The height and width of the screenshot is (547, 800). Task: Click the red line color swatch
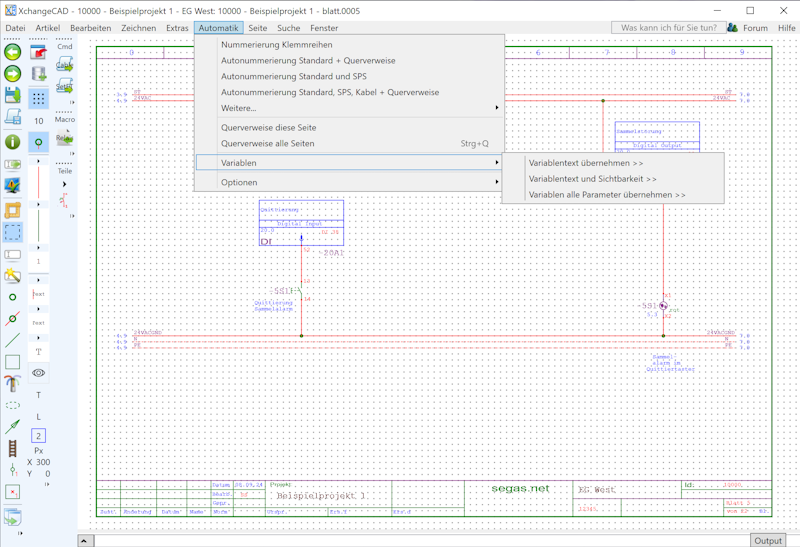pos(39,180)
